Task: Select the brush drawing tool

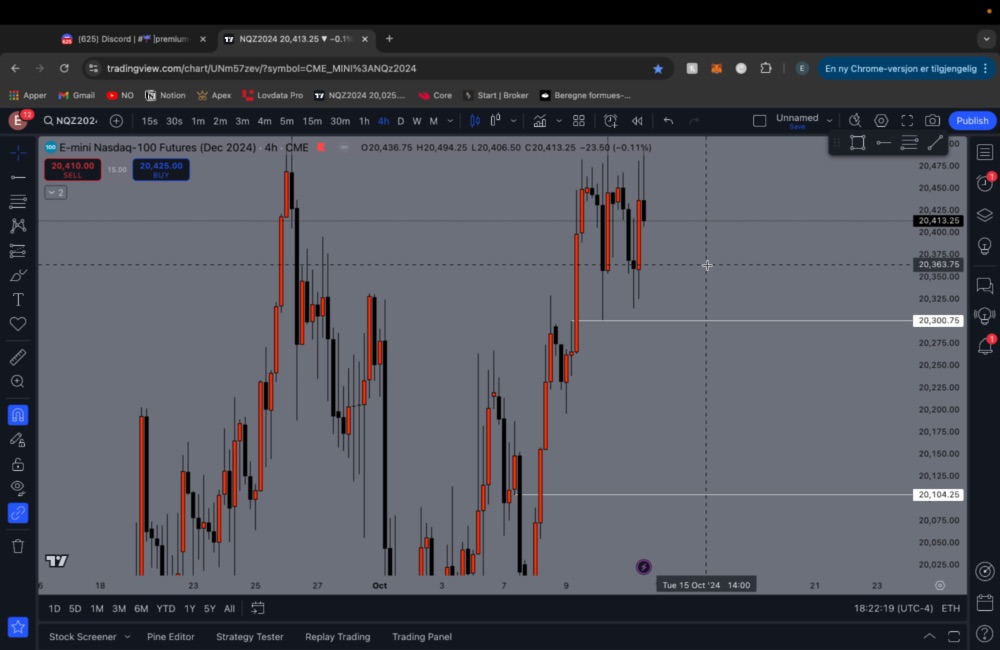Action: tap(18, 276)
